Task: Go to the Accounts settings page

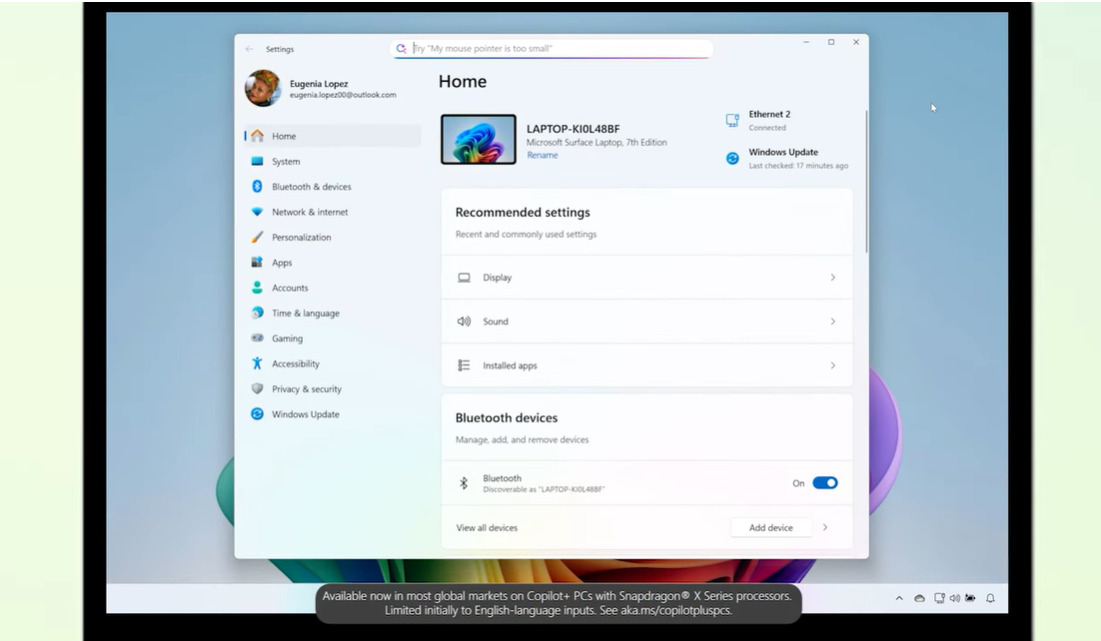Action: point(290,288)
